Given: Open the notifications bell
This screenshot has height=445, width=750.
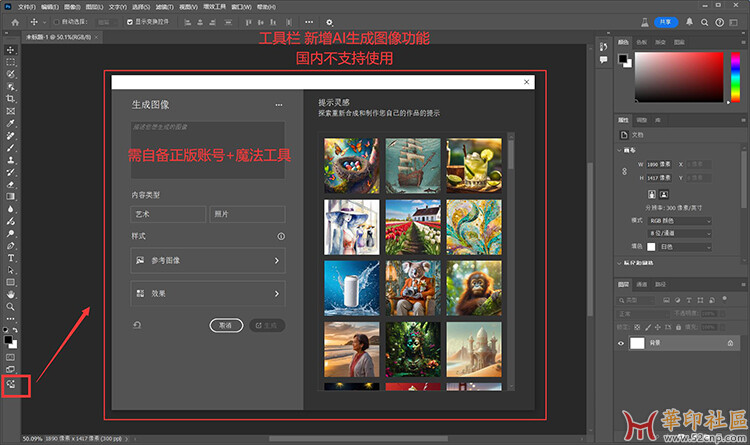Looking at the screenshot, I should point(689,22).
